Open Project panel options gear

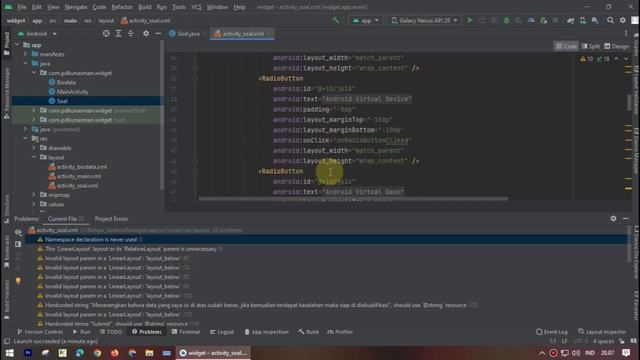coord(146,33)
